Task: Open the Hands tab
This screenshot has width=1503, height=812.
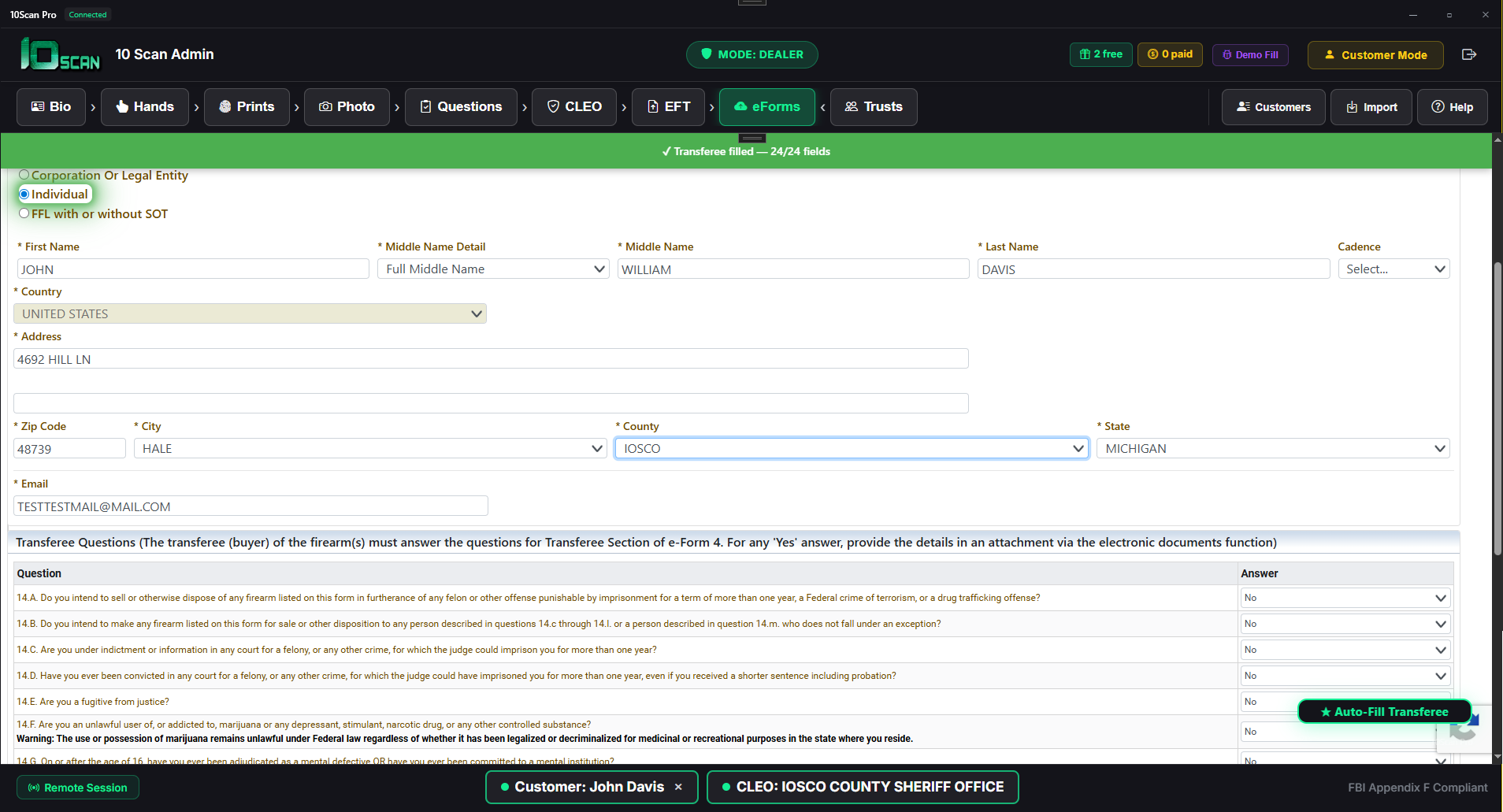Action: (x=145, y=106)
